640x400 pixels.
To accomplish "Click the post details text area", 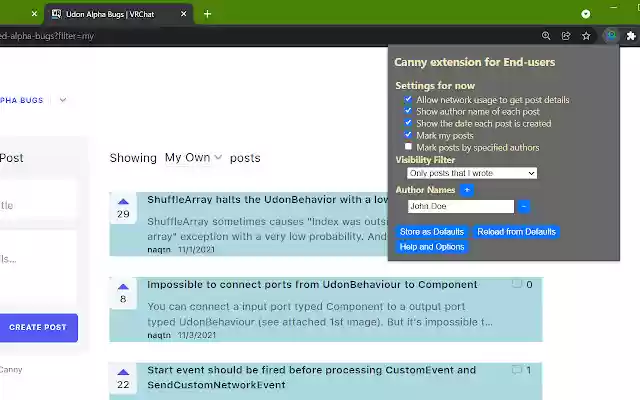I will pos(38,267).
